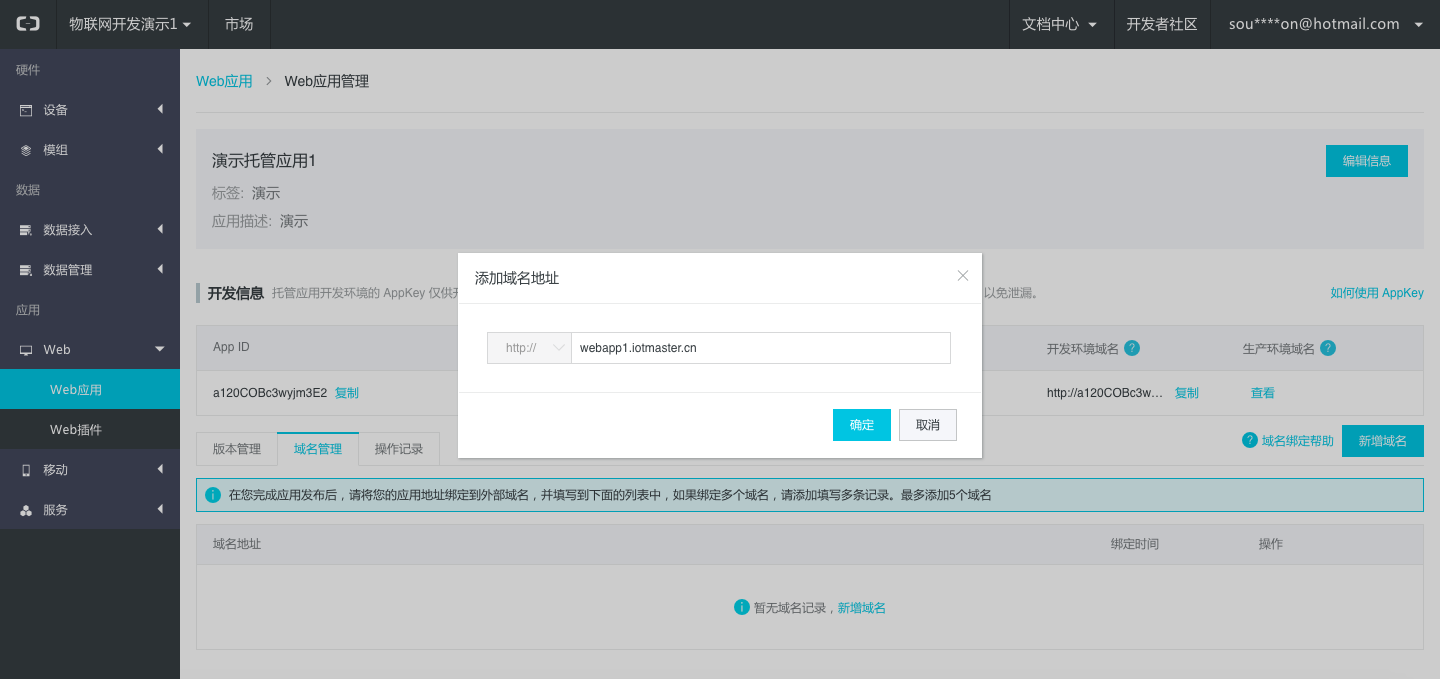Switch to the 版本管理 tab
Image resolution: width=1440 pixels, height=679 pixels.
coord(237,449)
